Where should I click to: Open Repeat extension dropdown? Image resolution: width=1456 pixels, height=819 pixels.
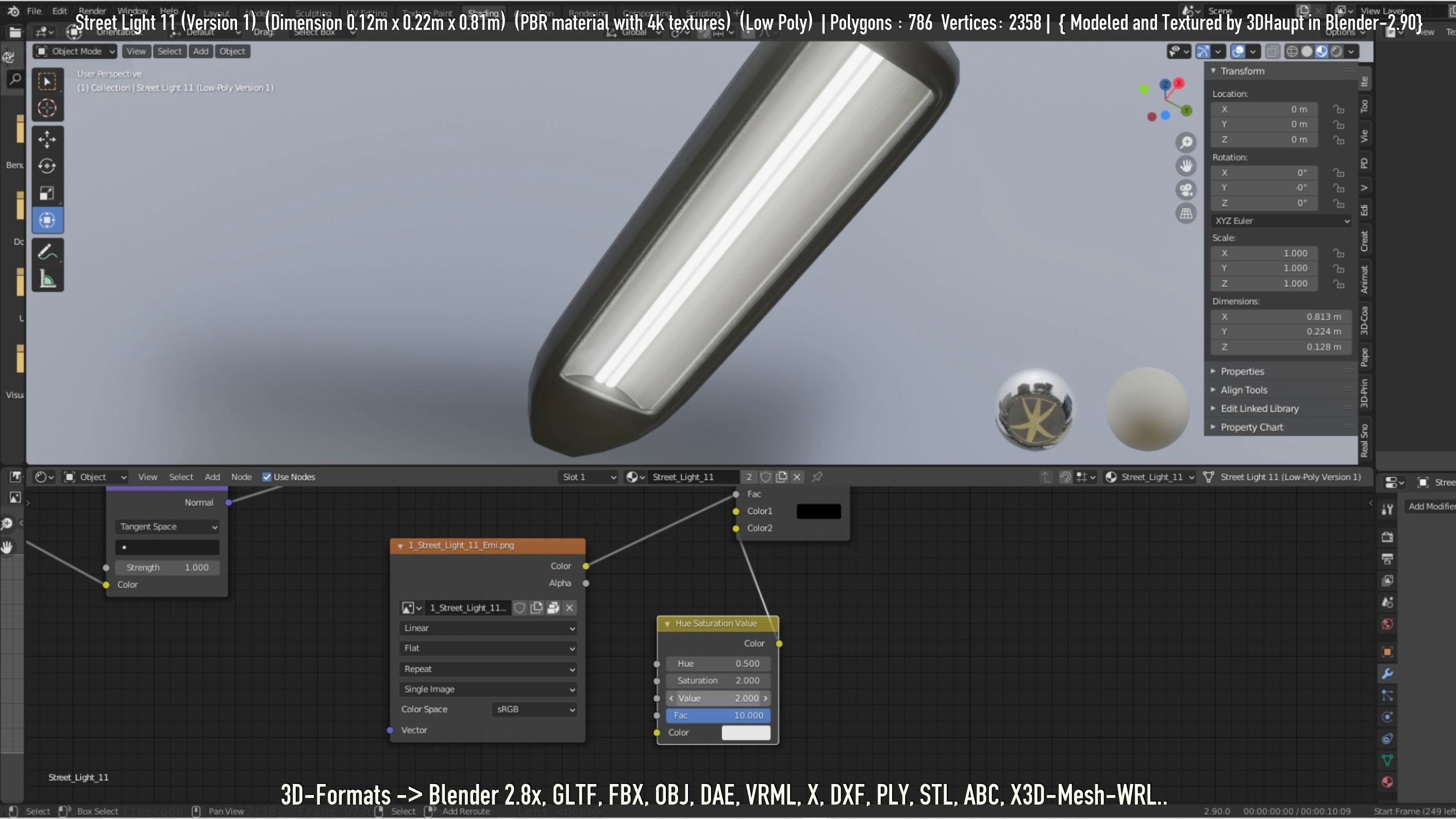pyautogui.click(x=489, y=669)
